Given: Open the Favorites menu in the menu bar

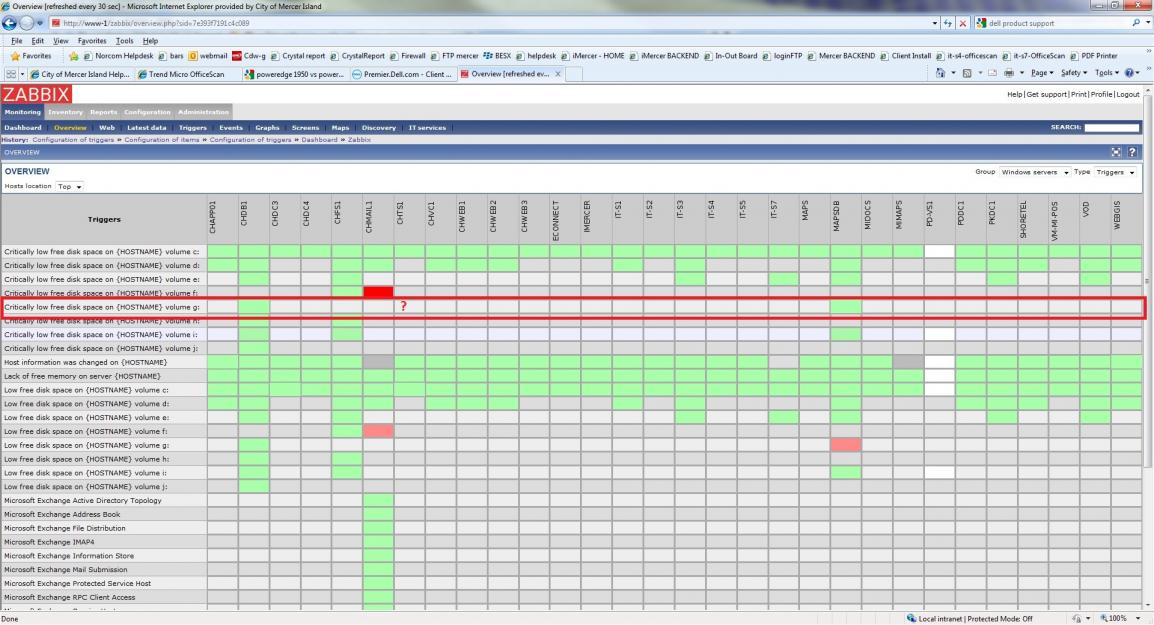Looking at the screenshot, I should point(91,41).
